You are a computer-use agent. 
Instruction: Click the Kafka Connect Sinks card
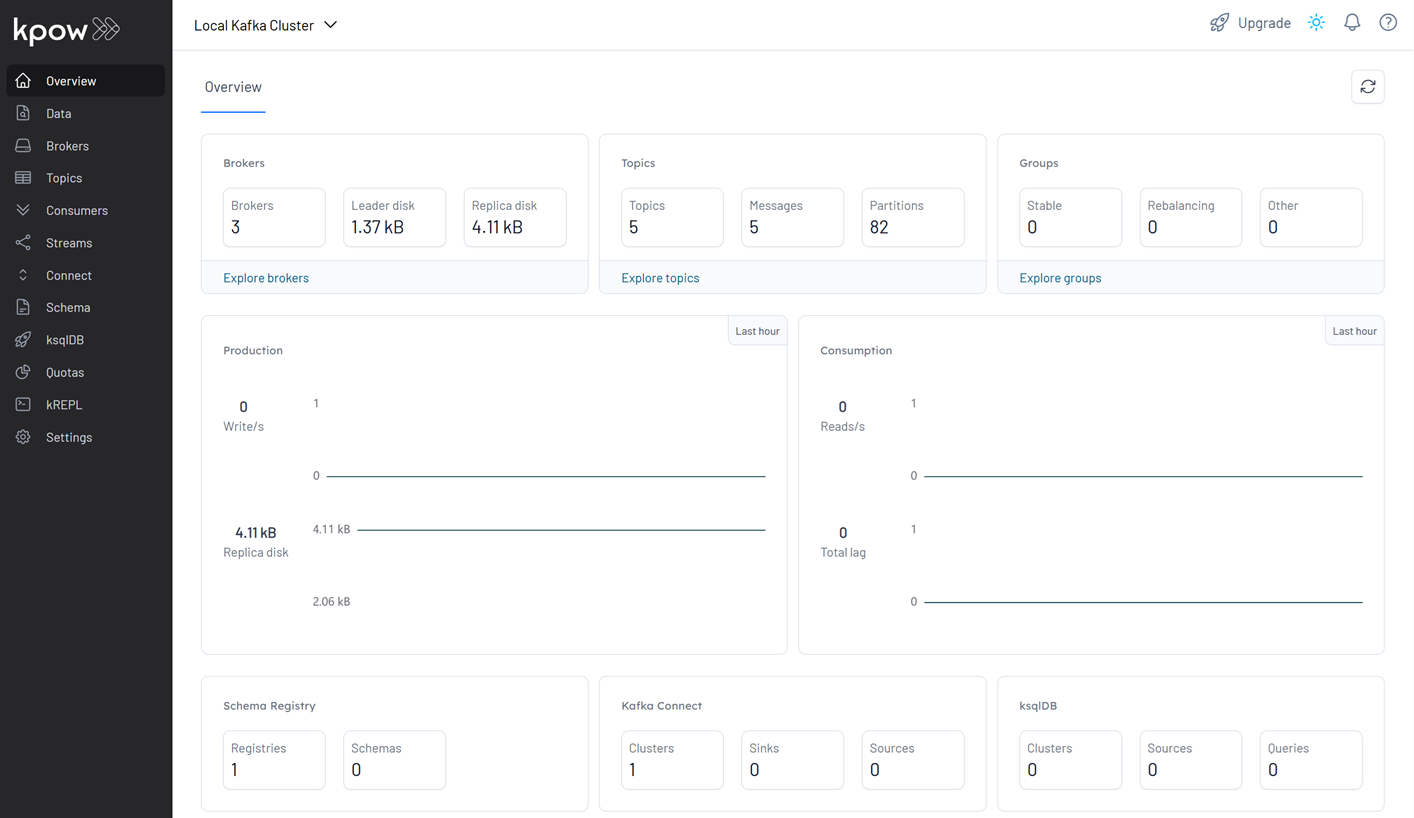pos(793,760)
